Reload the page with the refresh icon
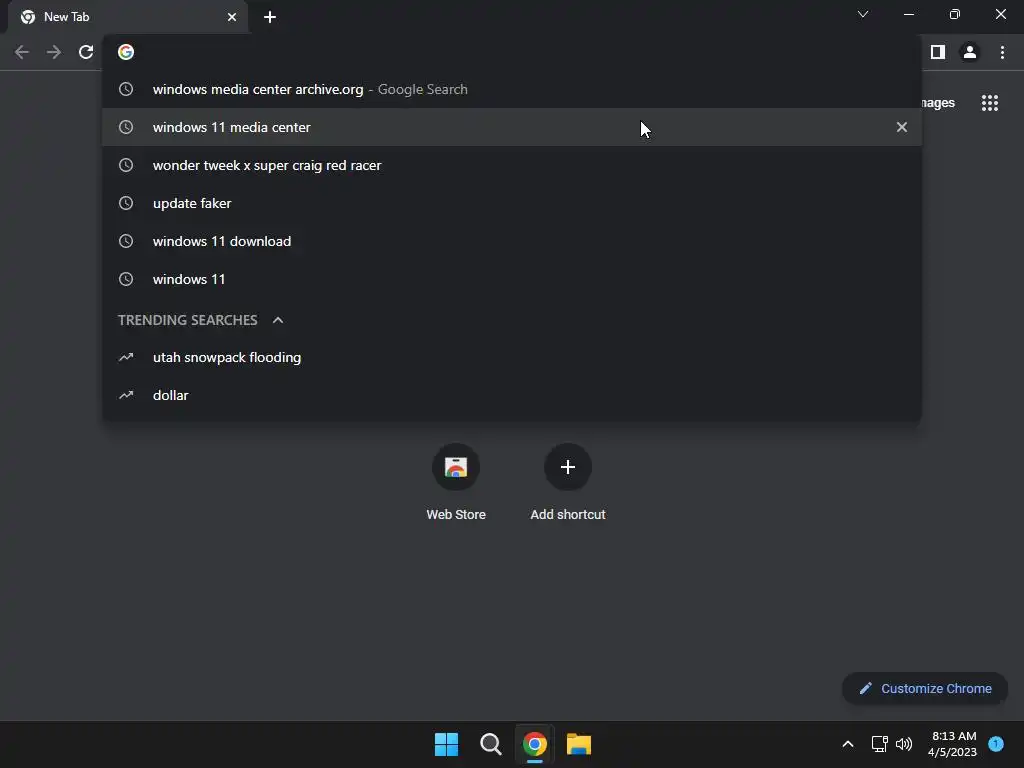Image resolution: width=1024 pixels, height=768 pixels. (86, 52)
